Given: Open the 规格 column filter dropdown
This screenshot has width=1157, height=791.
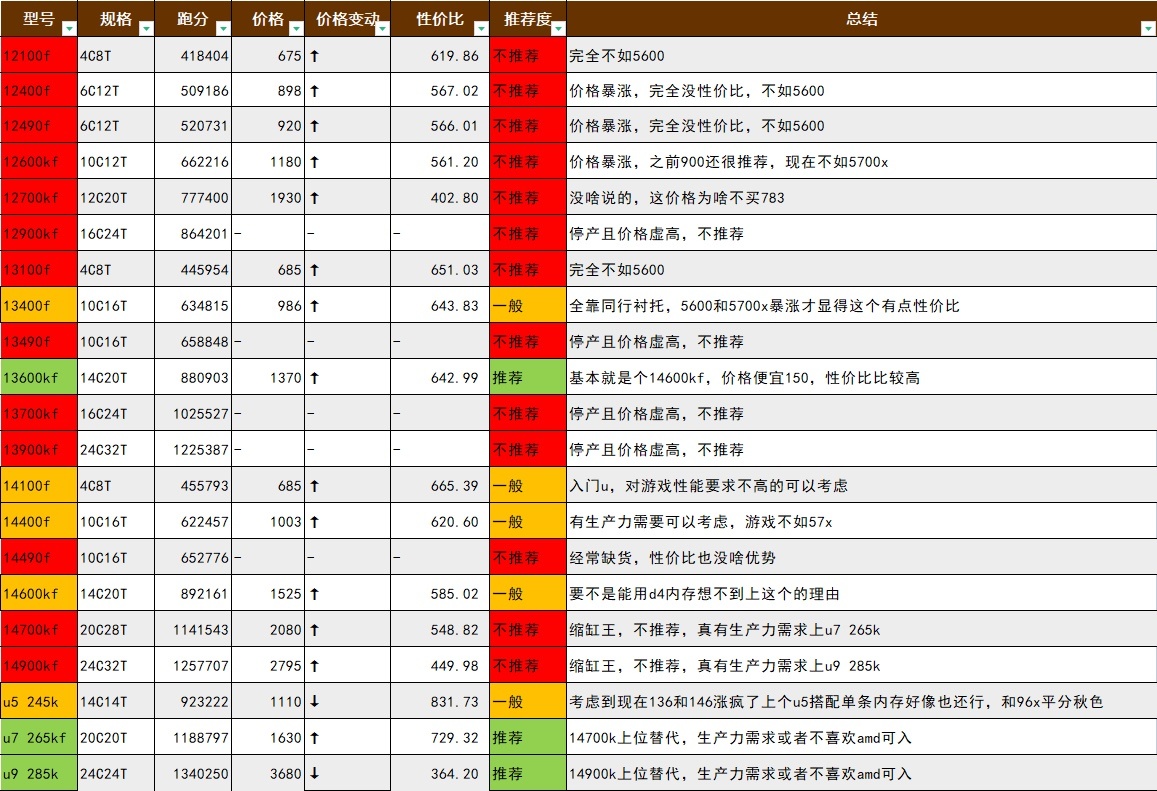Looking at the screenshot, I should 145,29.
